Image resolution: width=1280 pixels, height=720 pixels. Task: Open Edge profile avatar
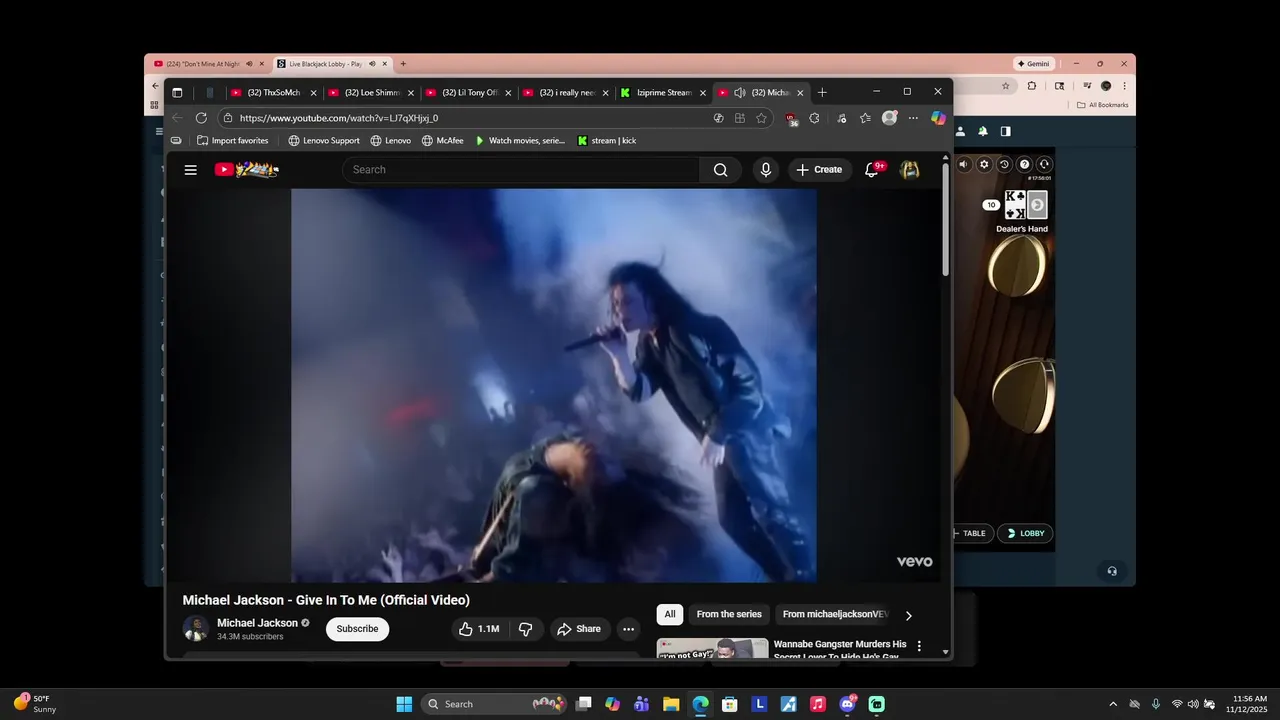[x=889, y=118]
